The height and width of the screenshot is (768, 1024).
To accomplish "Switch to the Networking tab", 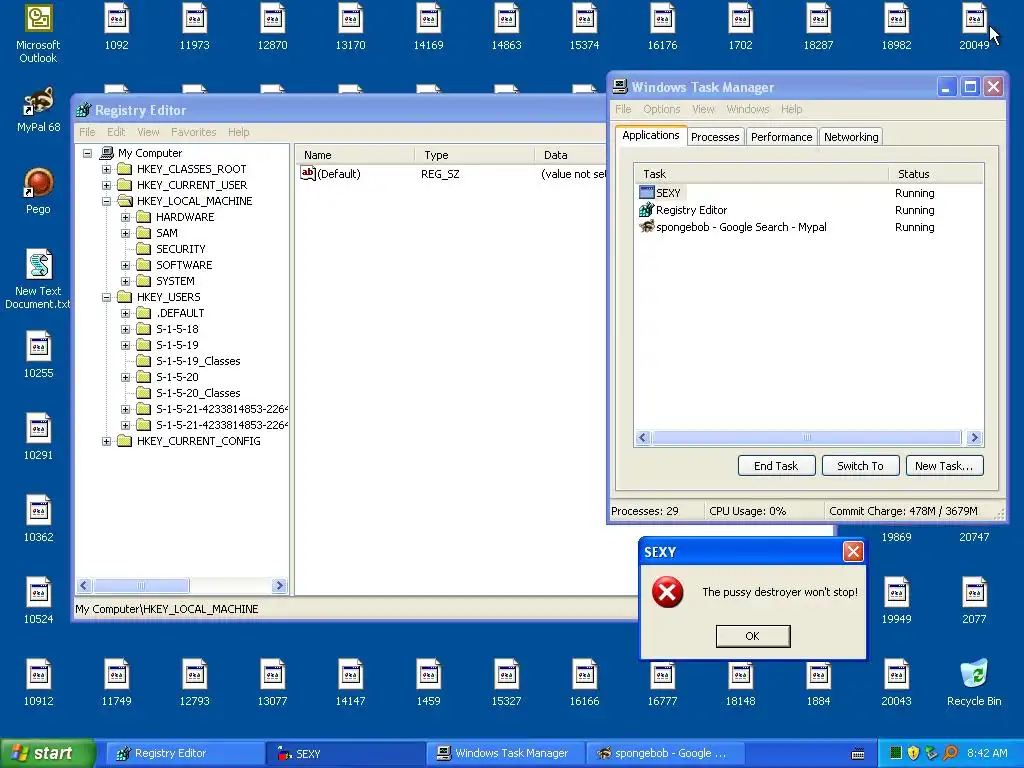I will (x=851, y=136).
